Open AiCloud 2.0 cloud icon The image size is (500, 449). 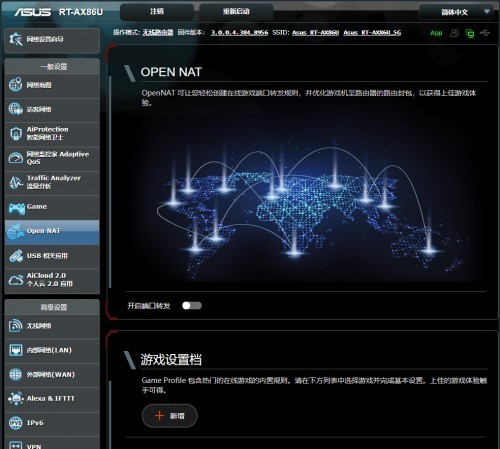coord(16,280)
